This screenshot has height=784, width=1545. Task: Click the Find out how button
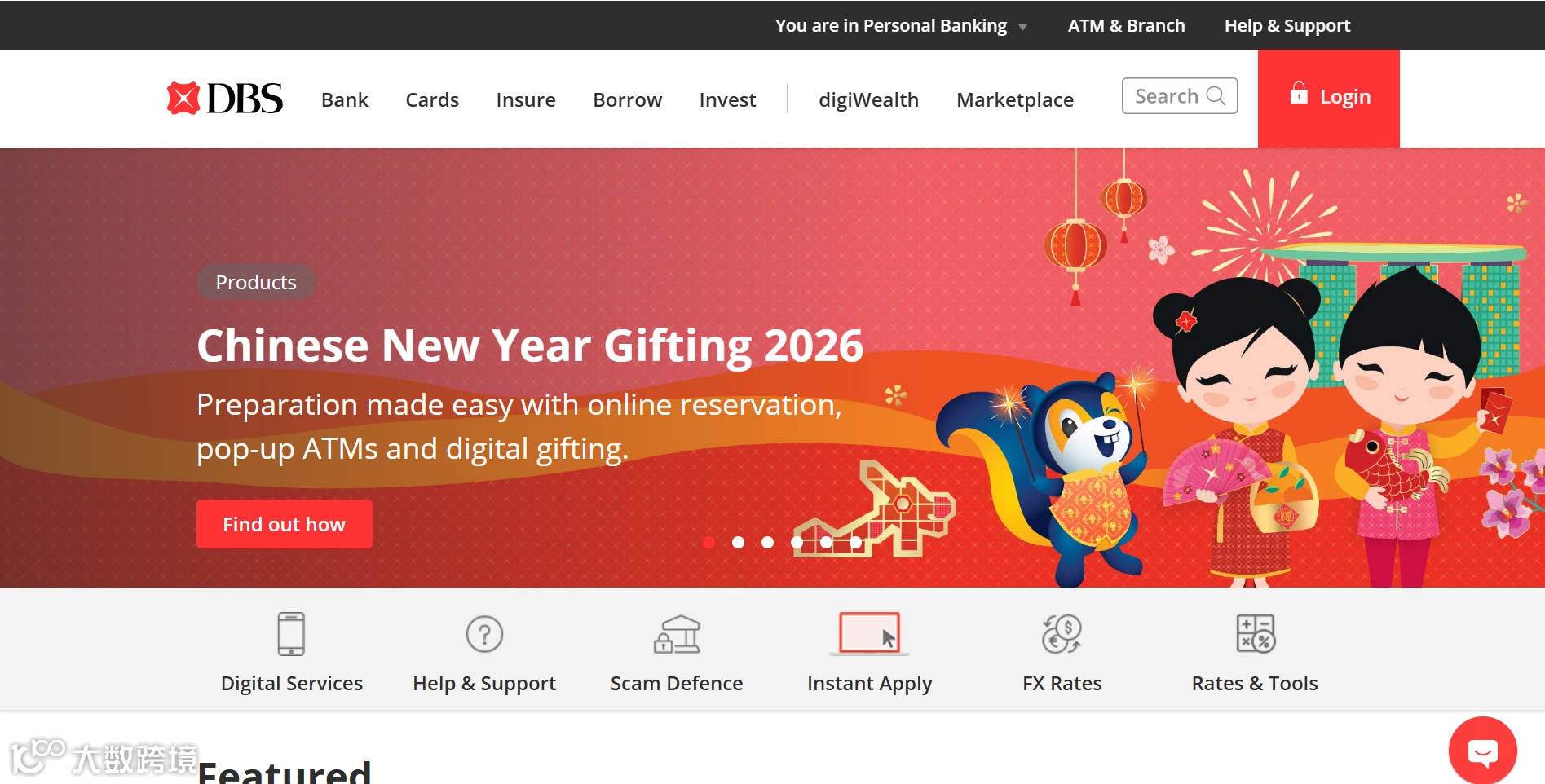(x=285, y=524)
